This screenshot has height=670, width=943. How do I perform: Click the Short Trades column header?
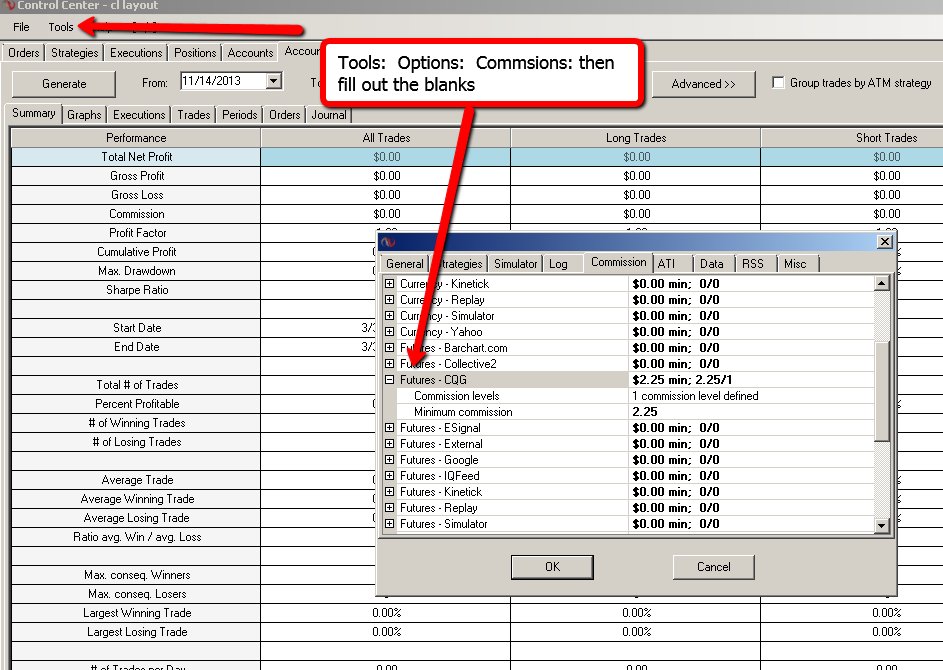886,138
